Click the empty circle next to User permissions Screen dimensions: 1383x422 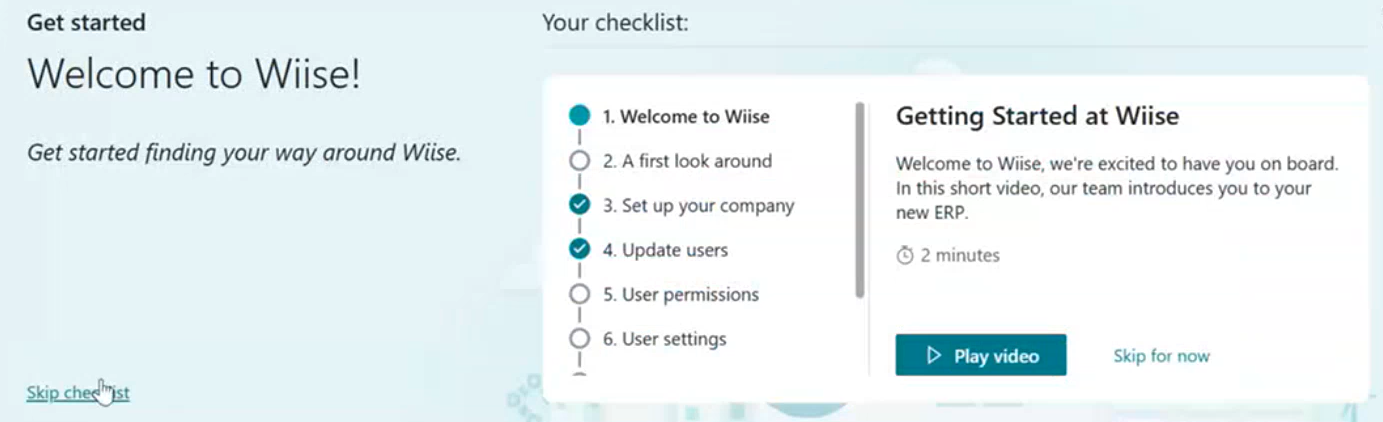tap(579, 294)
